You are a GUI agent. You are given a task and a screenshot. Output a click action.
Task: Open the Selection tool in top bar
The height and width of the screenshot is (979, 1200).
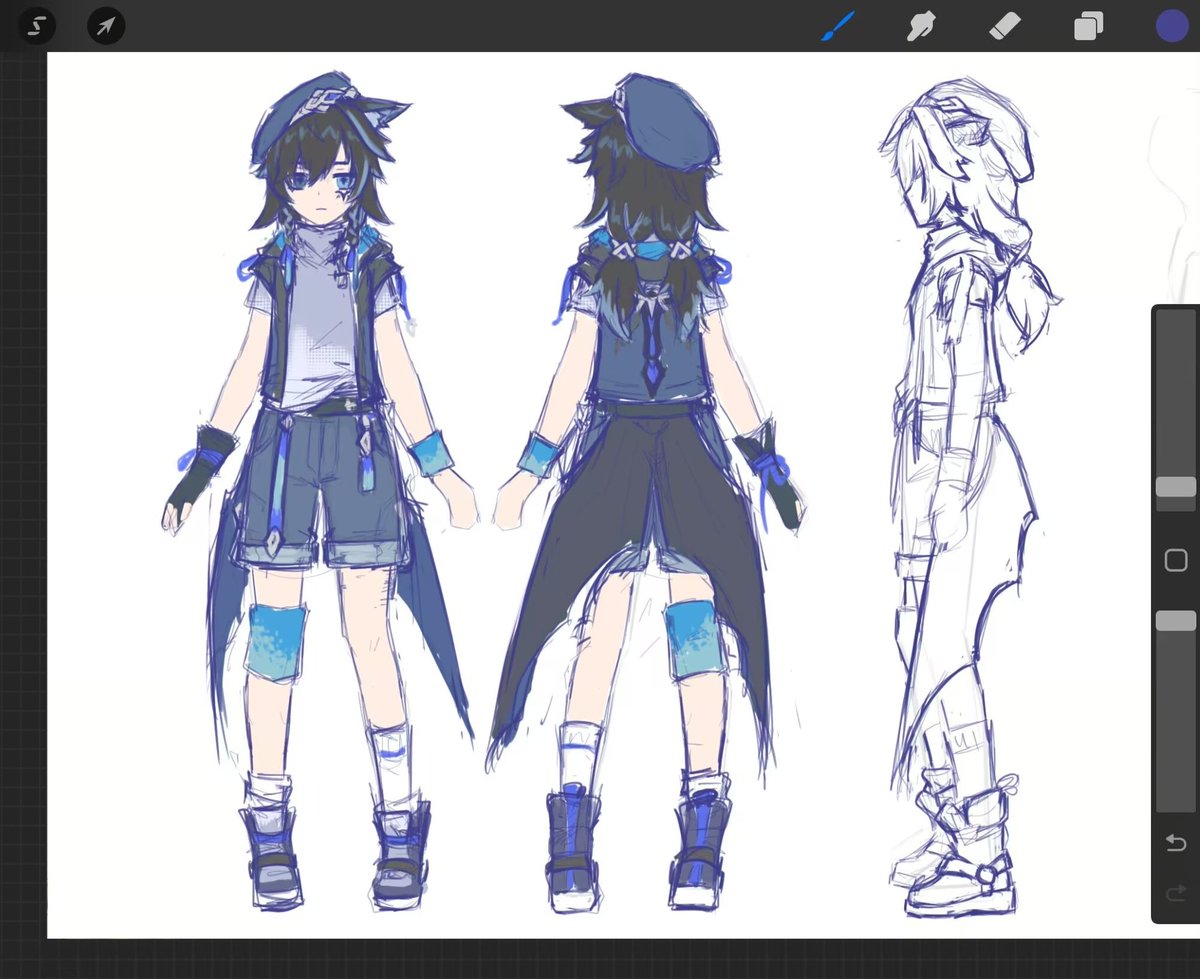point(36,25)
